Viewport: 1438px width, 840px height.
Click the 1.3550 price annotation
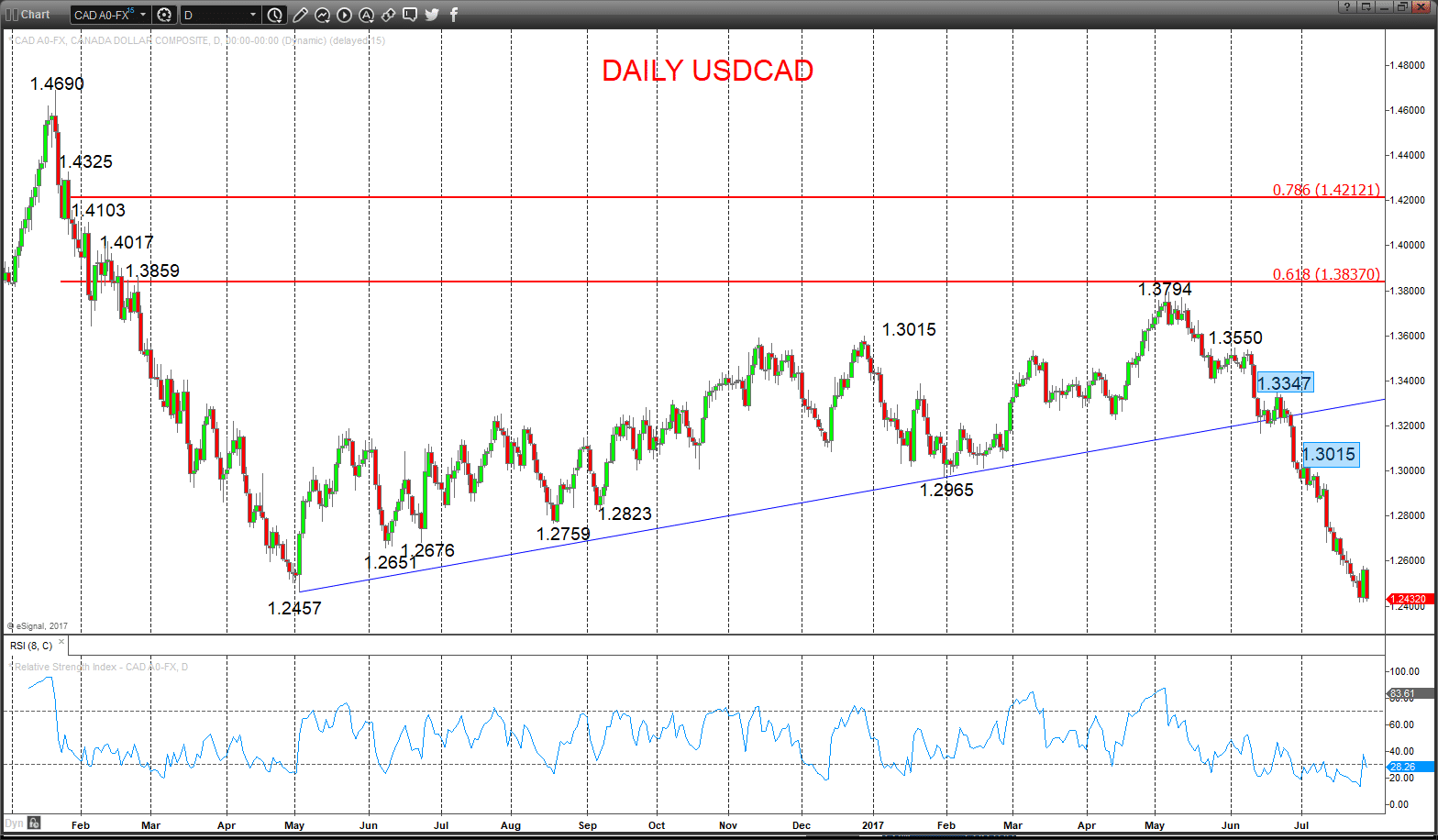(1235, 338)
